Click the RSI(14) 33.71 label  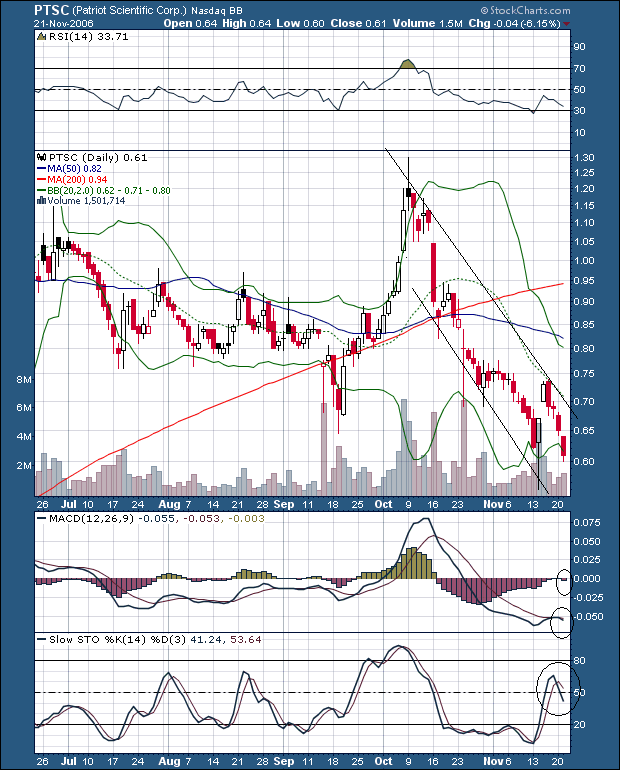coord(88,36)
